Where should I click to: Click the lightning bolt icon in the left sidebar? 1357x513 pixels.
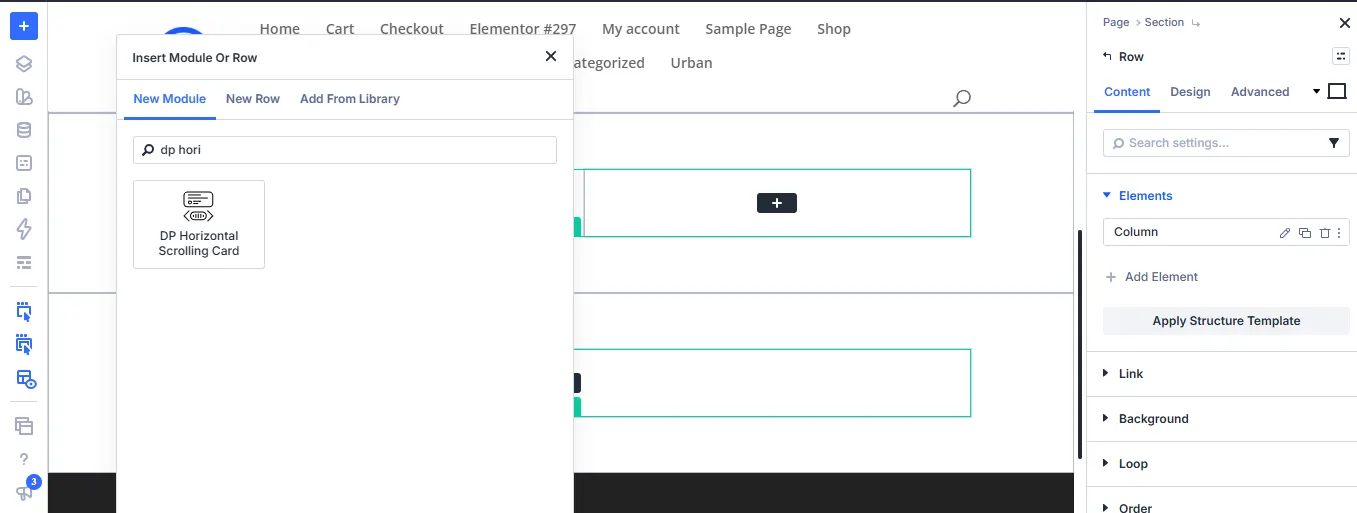(x=24, y=229)
